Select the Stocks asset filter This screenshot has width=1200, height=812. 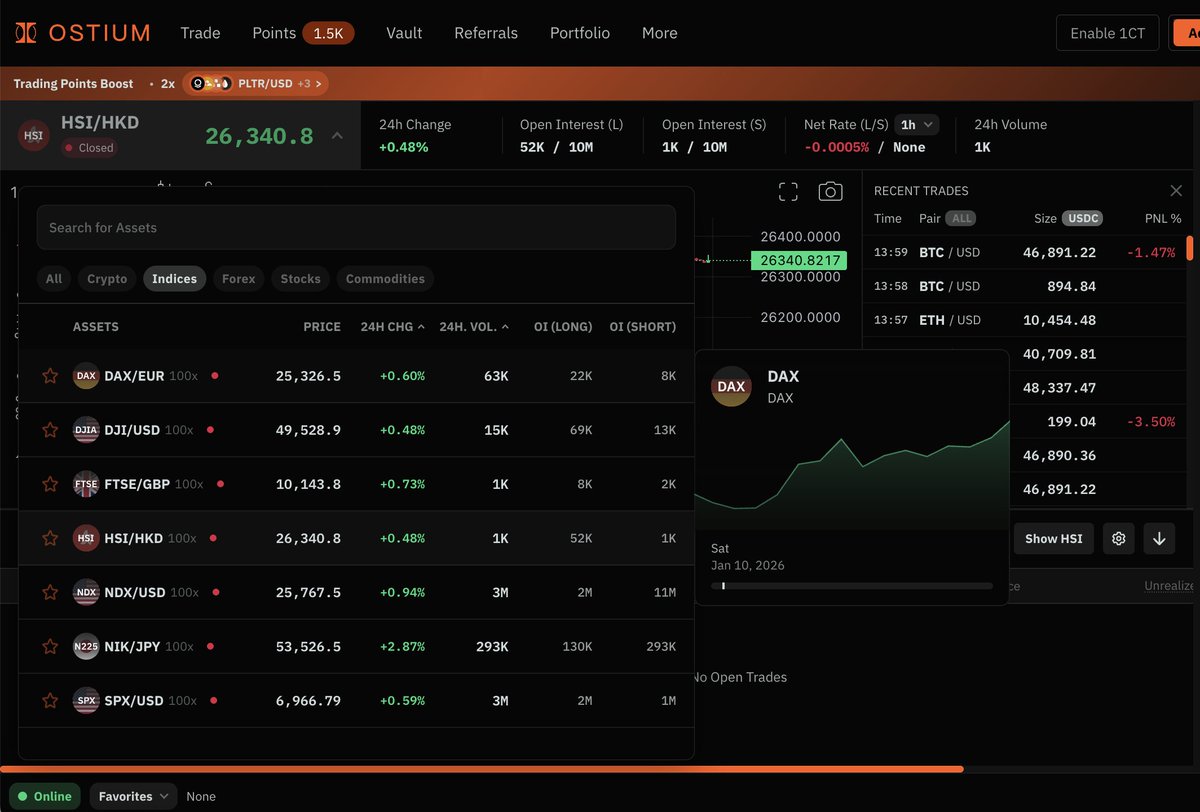[300, 279]
